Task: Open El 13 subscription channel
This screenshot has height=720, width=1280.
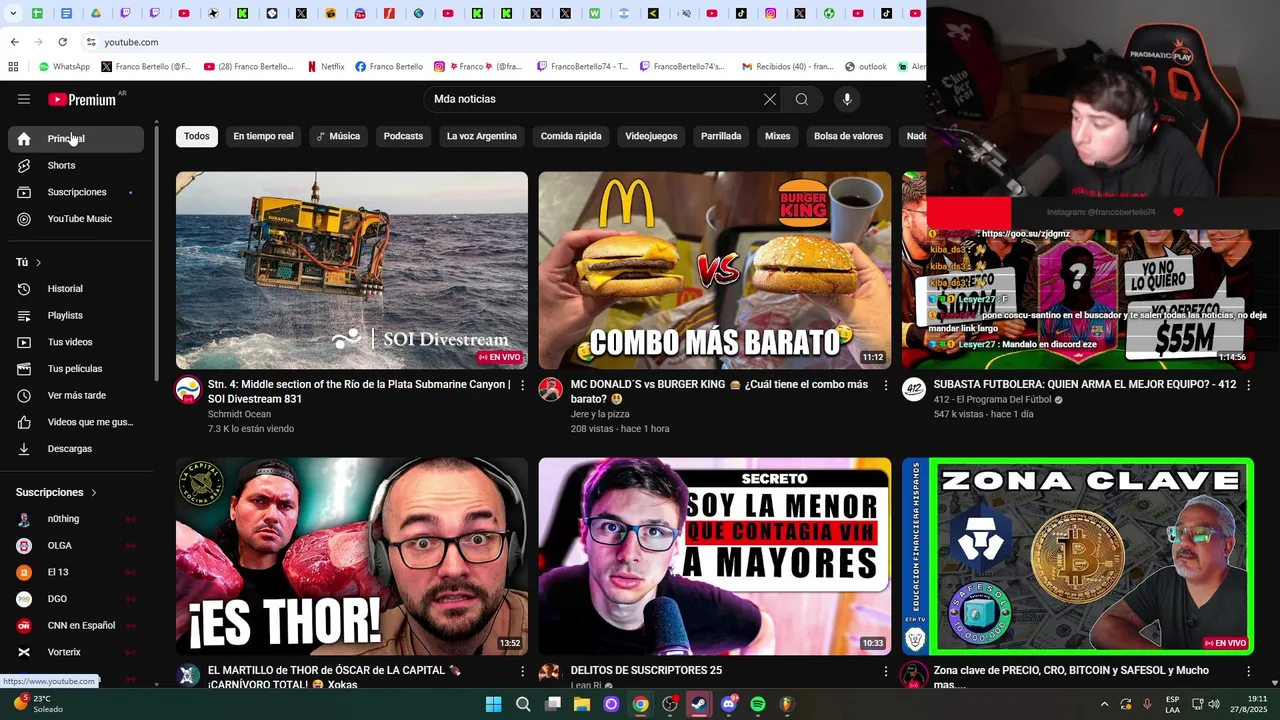Action: [76, 572]
